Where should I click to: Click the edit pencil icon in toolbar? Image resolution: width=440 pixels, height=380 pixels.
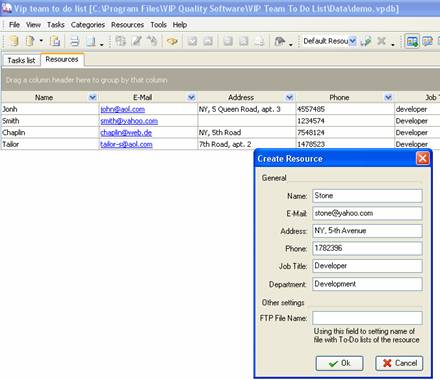pos(136,41)
